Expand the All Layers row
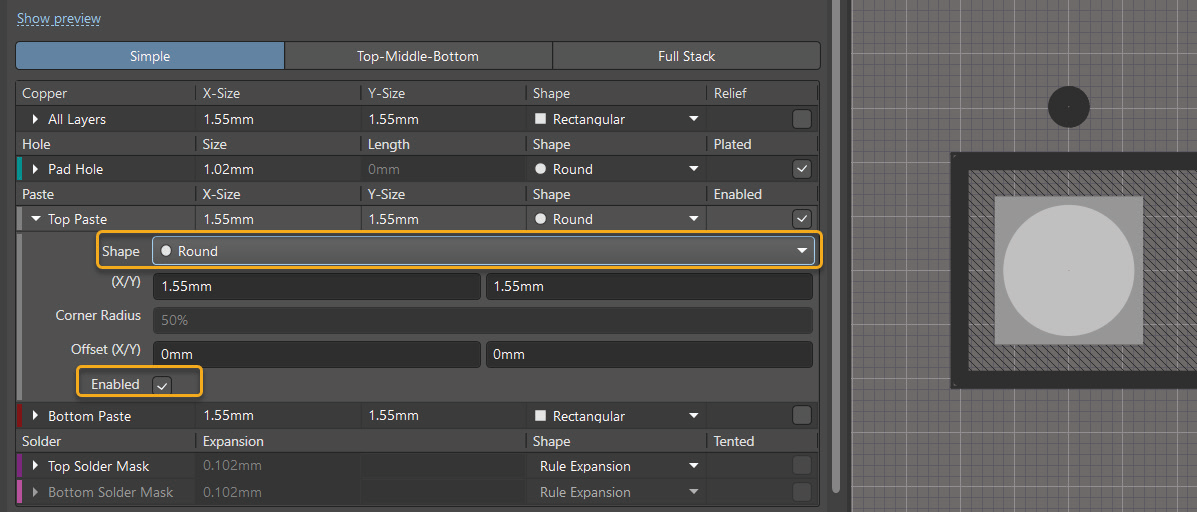1197x512 pixels. (x=36, y=119)
